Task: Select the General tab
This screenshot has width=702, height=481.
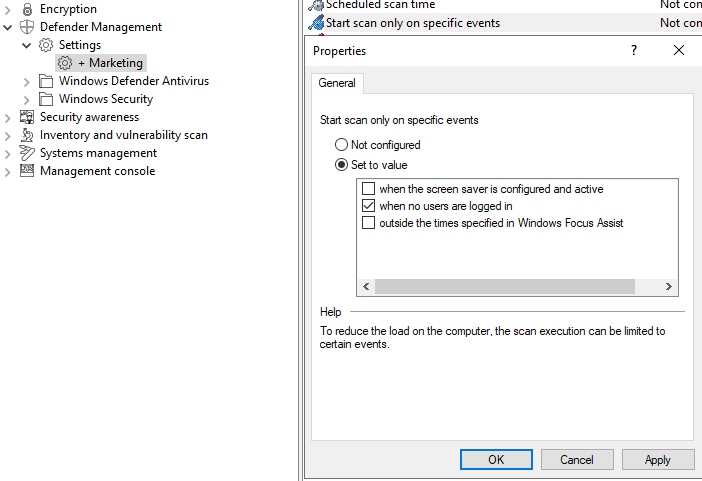Action: 337,83
